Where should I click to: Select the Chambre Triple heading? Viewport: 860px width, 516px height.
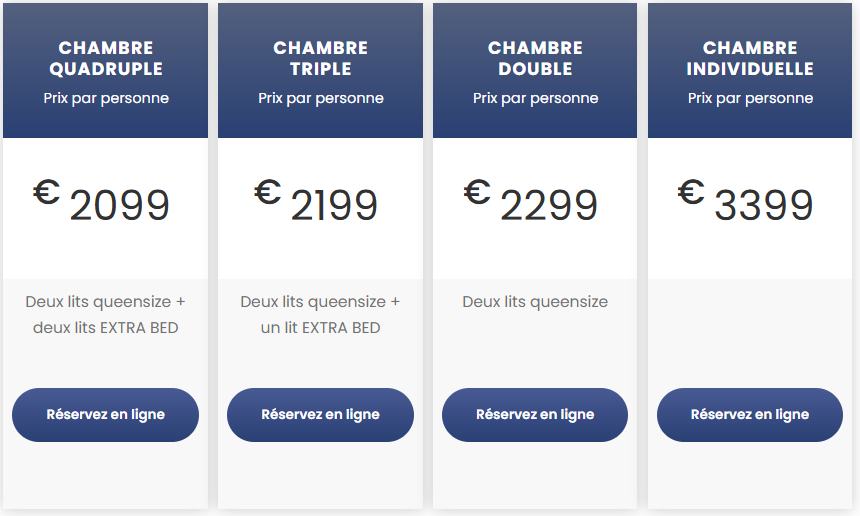321,59
